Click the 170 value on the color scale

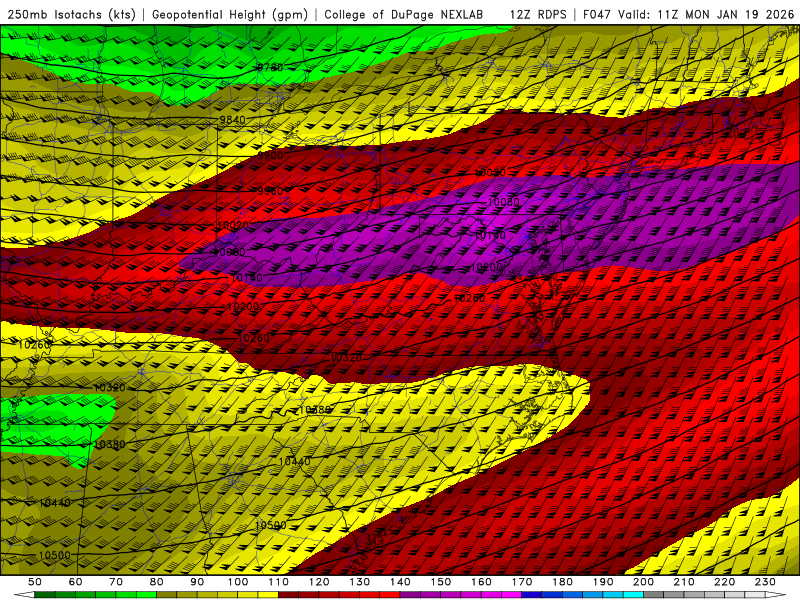point(521,582)
